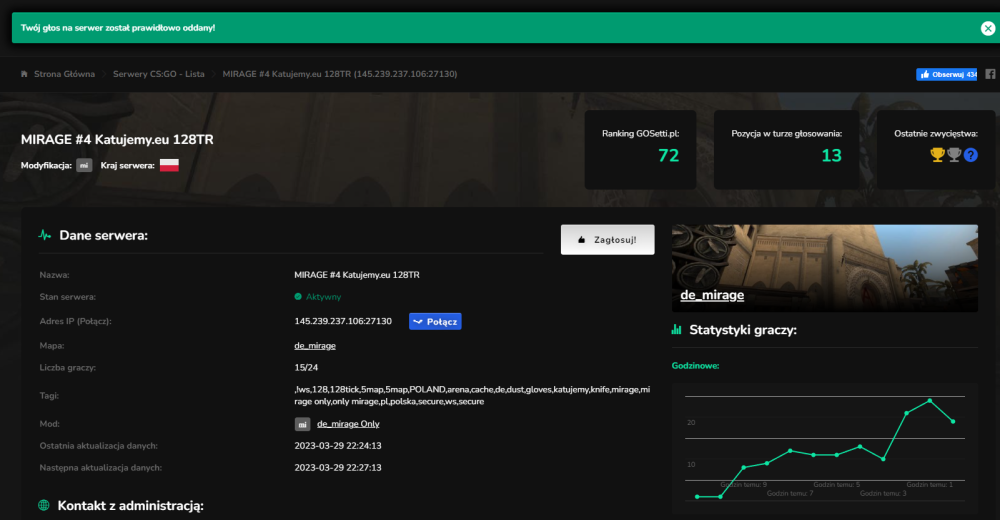
Task: Click the last data point on player chart
Action: click(x=953, y=421)
